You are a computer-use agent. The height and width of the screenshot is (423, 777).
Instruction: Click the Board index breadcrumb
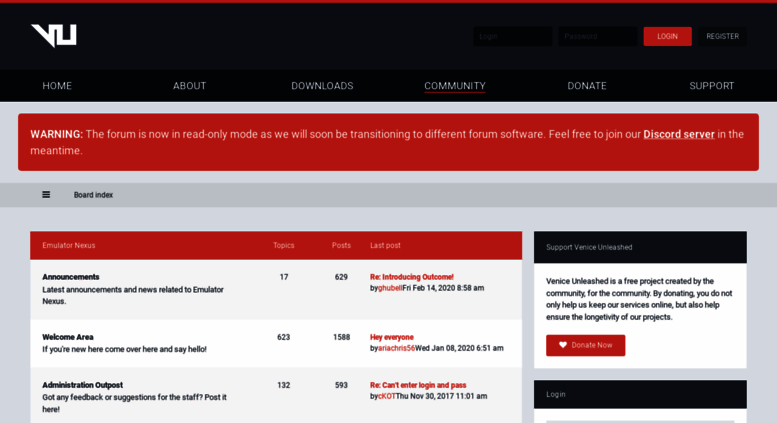pyautogui.click(x=93, y=195)
